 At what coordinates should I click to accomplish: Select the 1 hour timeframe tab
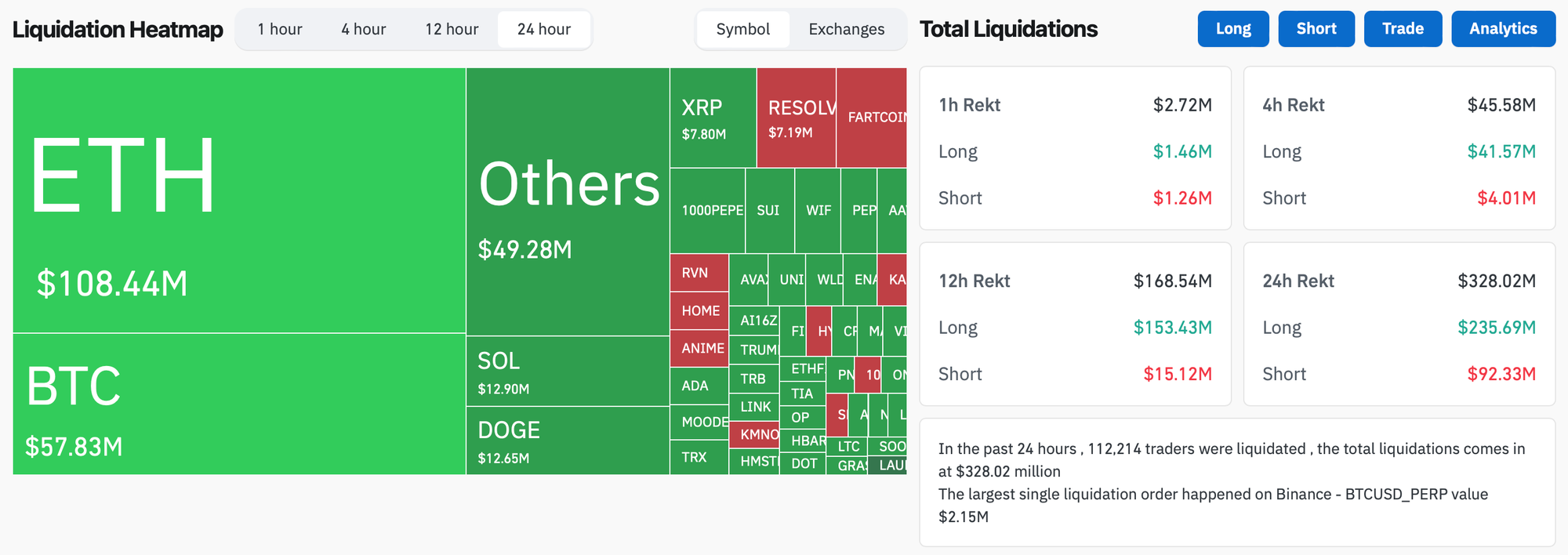[280, 30]
